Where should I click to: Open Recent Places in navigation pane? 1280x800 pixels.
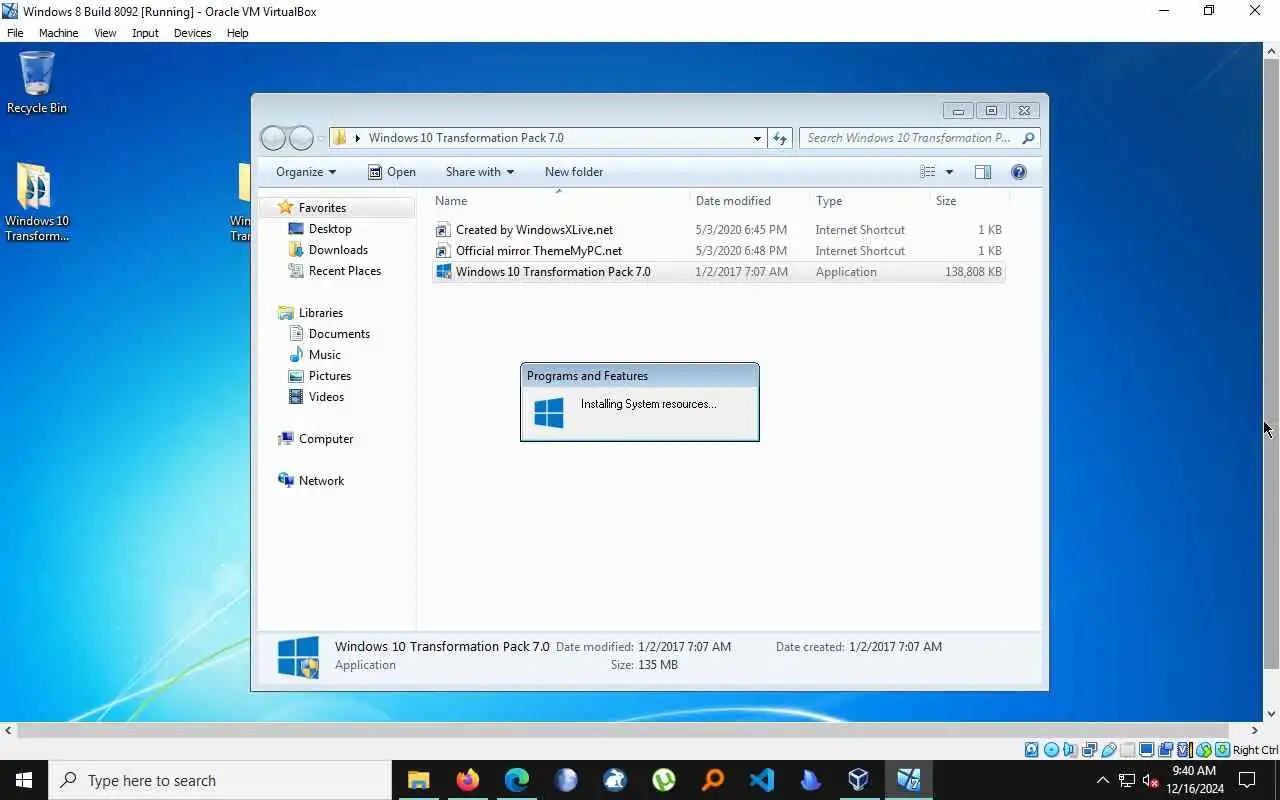pyautogui.click(x=345, y=271)
